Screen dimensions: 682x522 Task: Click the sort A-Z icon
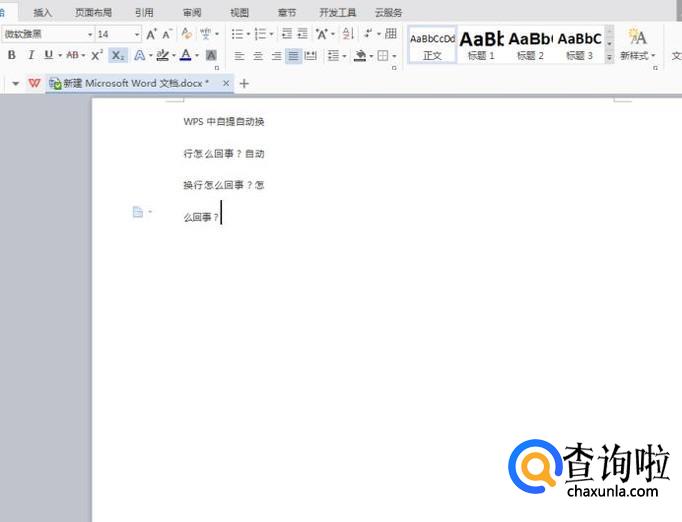(348, 33)
